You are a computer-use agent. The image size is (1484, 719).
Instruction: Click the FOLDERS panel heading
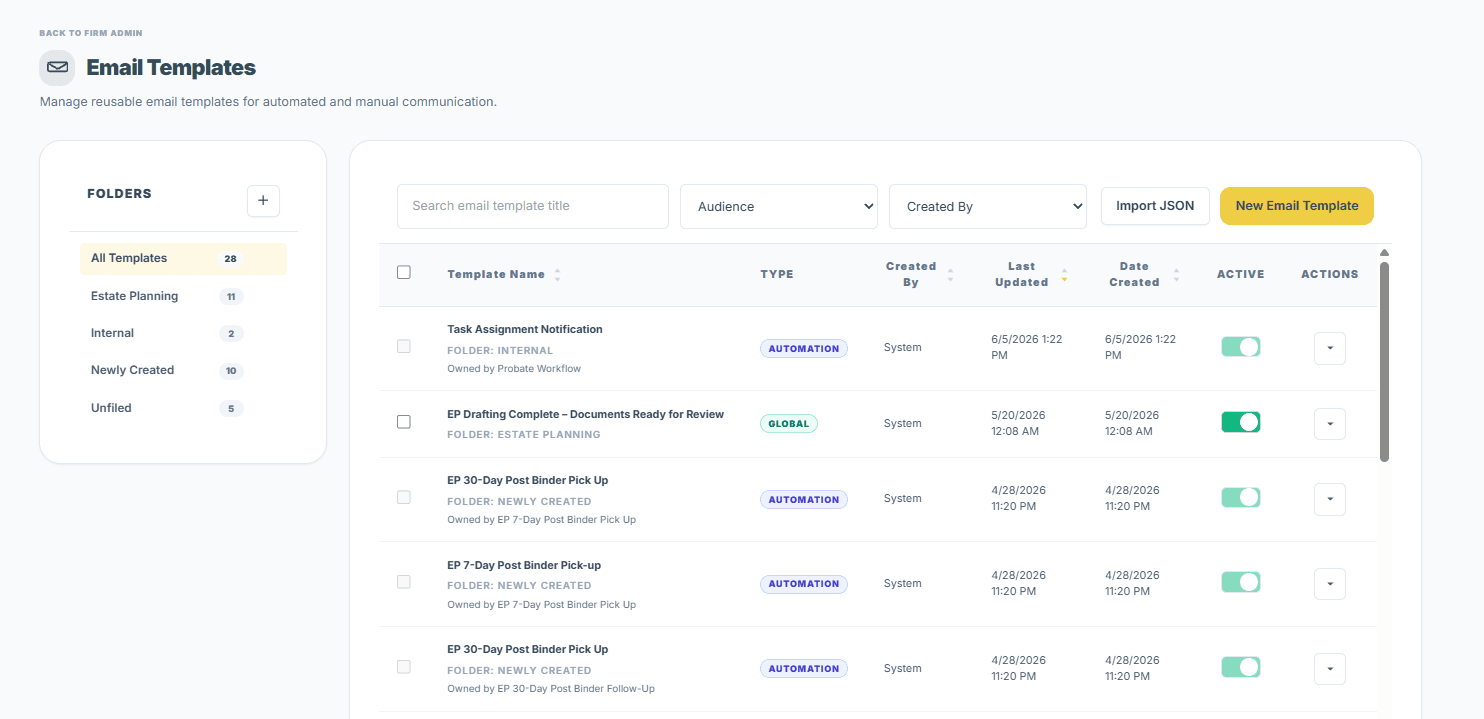[x=120, y=194]
